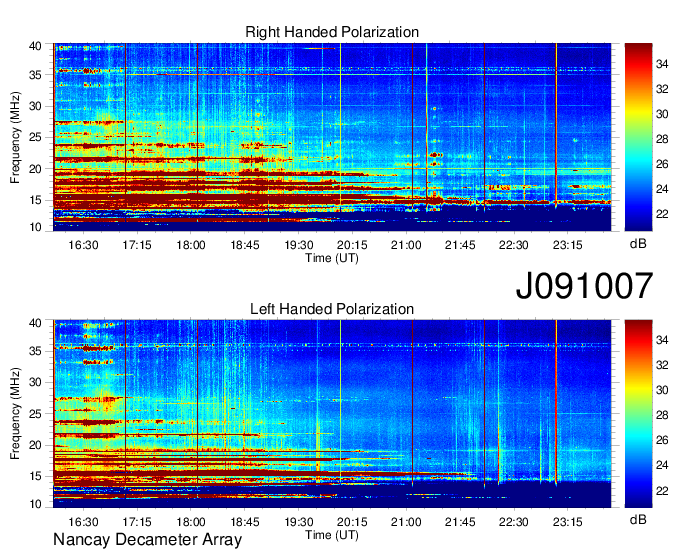Click the 16:30 tick label, top panel
680x552 pixels.
point(83,245)
